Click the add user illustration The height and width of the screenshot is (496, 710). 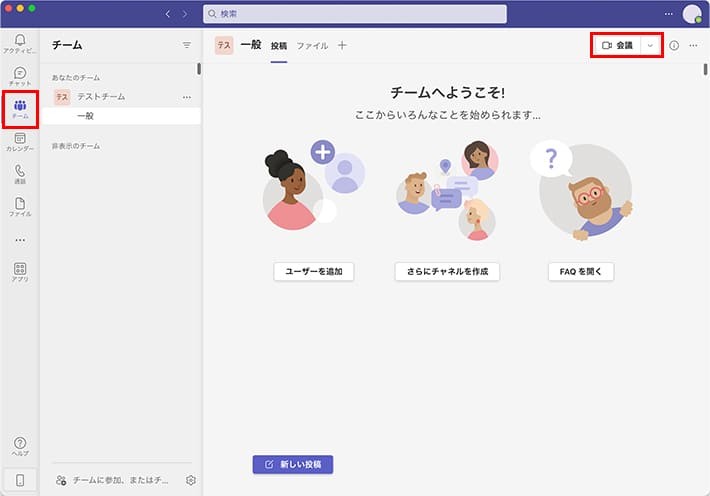[314, 186]
